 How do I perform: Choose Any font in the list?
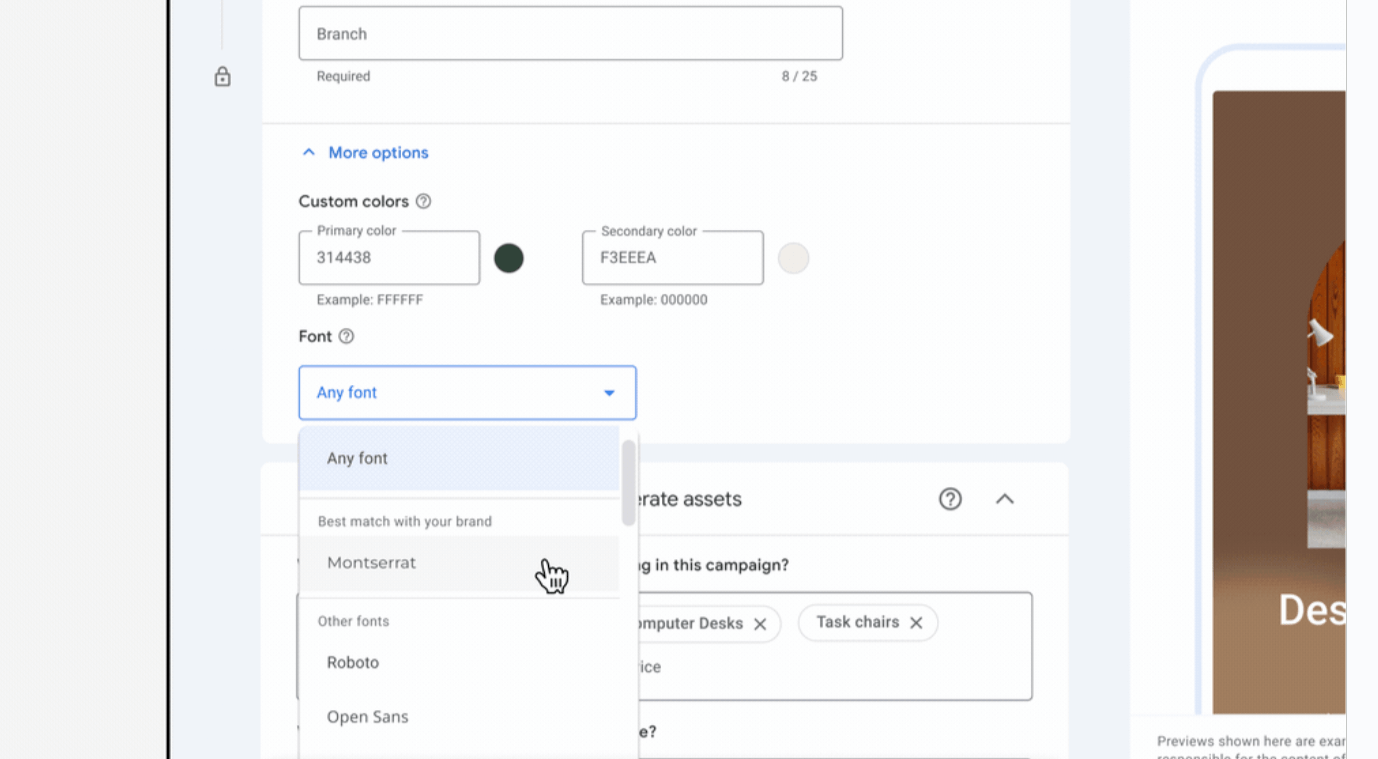459,458
